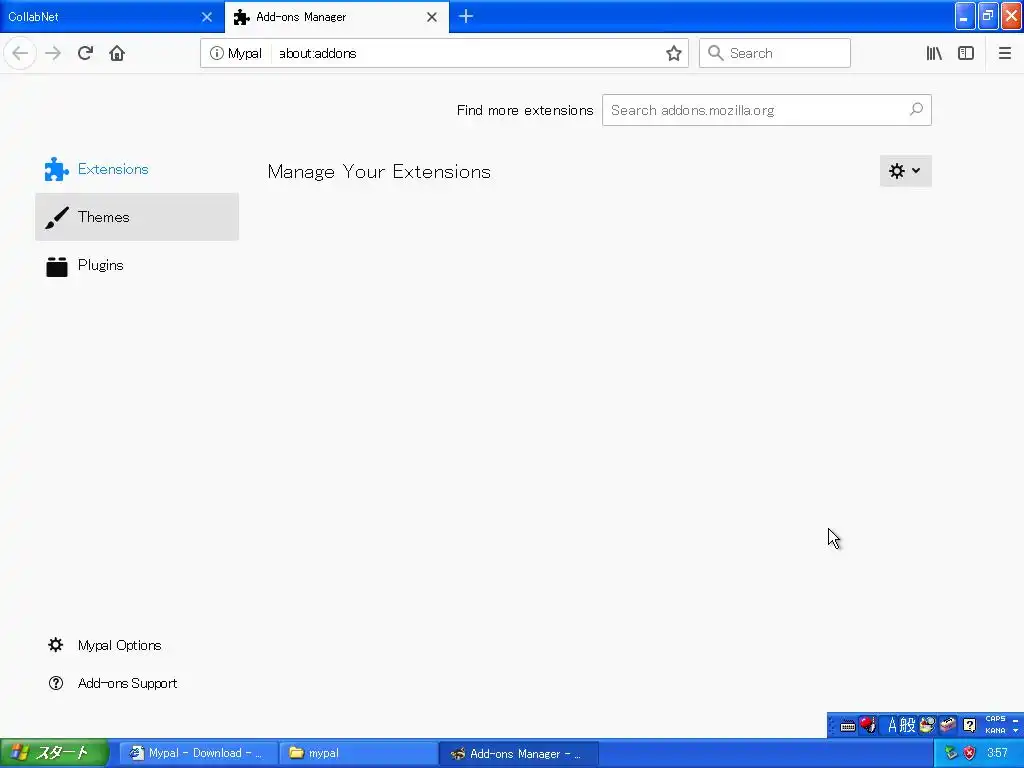Image resolution: width=1024 pixels, height=768 pixels.
Task: Select the Plugins category
Action: pos(137,265)
